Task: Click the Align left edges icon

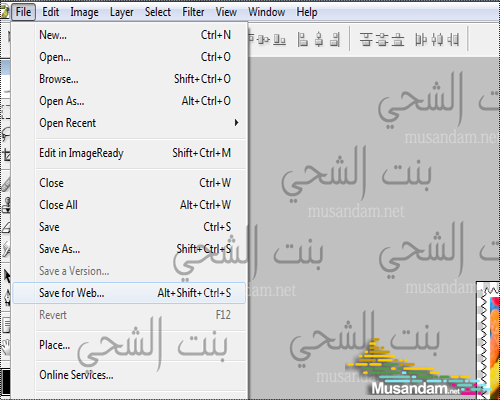Action: click(303, 40)
